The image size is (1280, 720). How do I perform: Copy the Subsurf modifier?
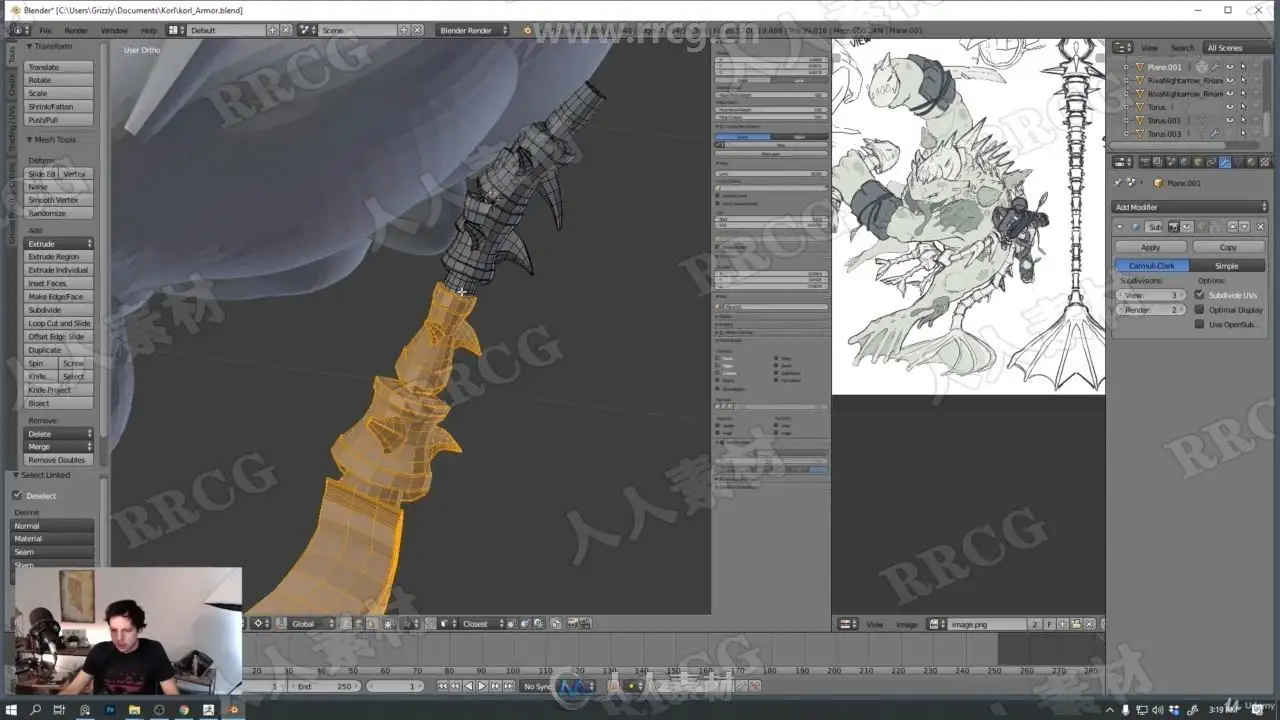pos(1228,247)
